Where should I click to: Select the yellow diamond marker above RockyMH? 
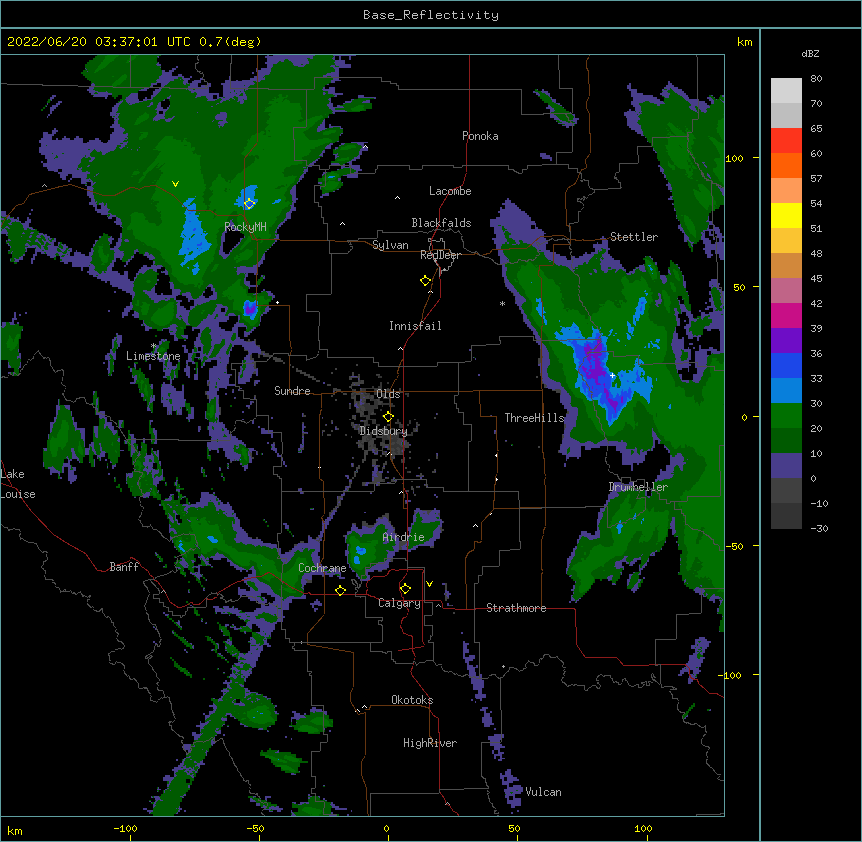tap(249, 203)
